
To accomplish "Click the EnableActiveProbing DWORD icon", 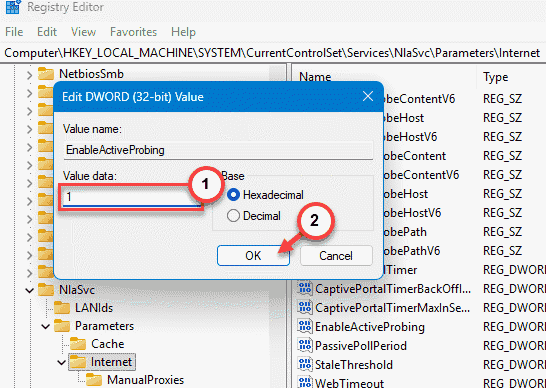I will (305, 326).
